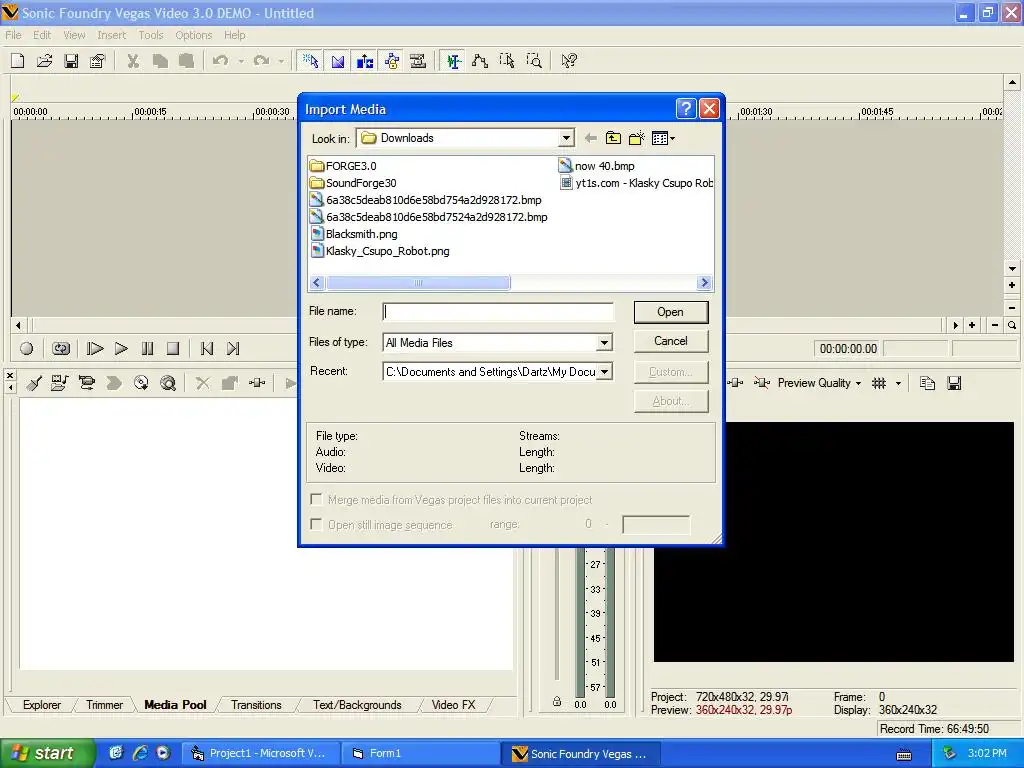Screen dimensions: 1024x768
Task: Open the overlay grid dropdown arrow
Action: point(899,383)
